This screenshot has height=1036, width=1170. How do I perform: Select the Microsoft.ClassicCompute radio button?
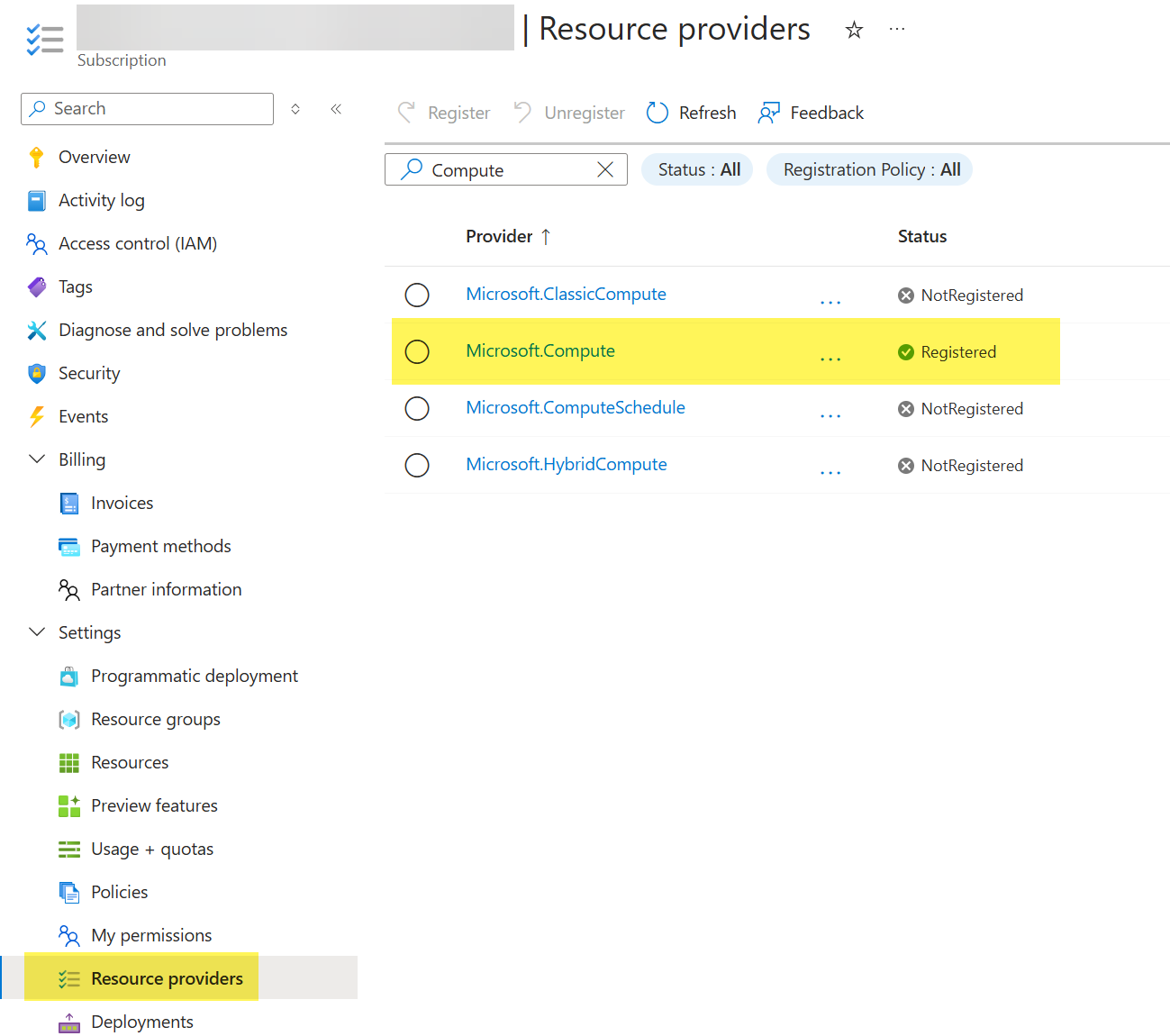coord(417,295)
